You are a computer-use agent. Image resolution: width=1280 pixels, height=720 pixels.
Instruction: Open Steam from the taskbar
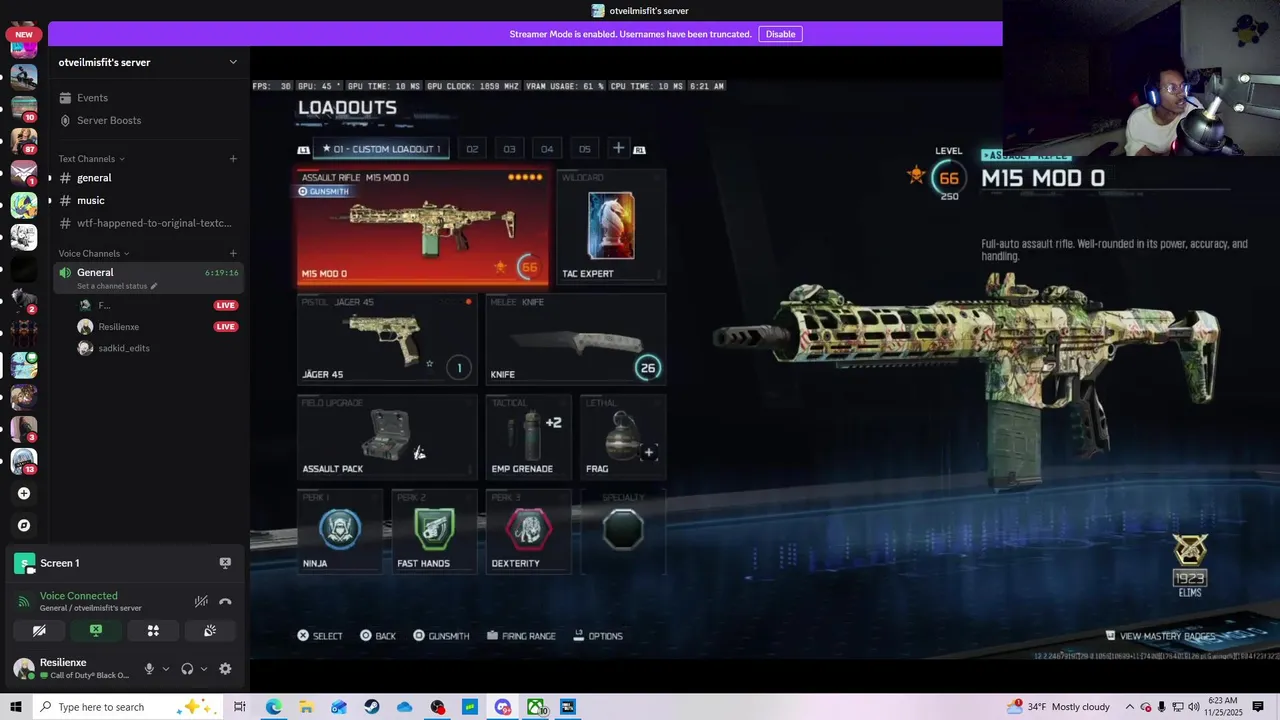coord(372,707)
